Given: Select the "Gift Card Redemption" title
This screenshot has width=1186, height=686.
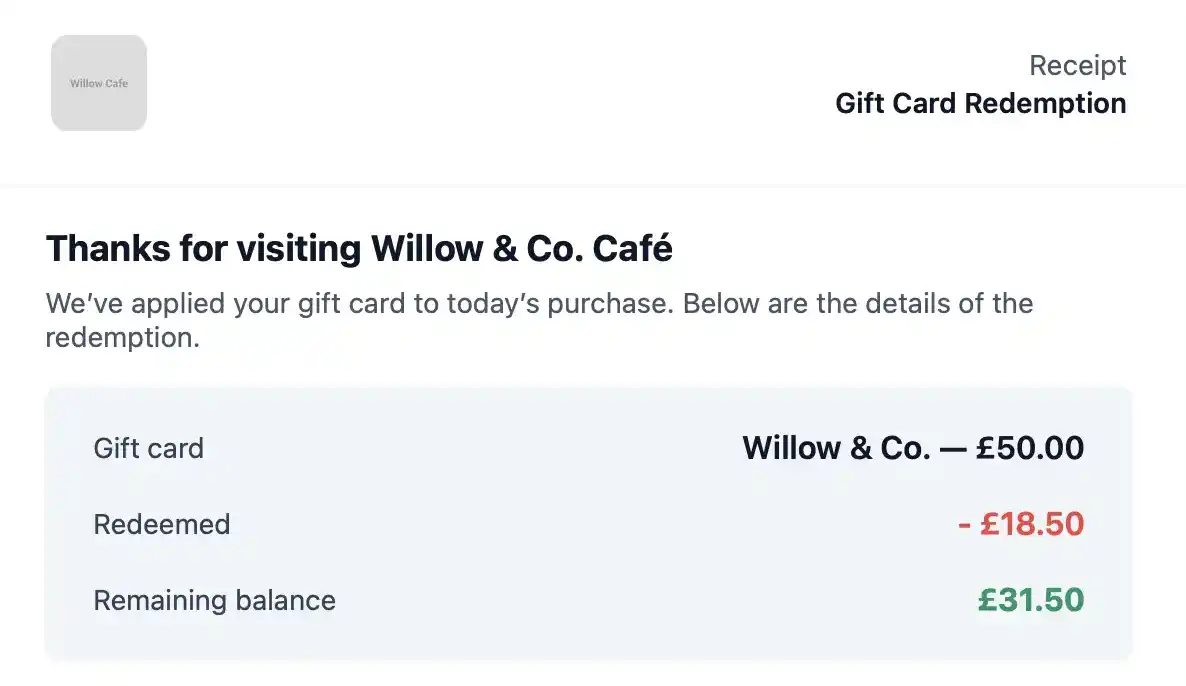Looking at the screenshot, I should click(x=980, y=103).
